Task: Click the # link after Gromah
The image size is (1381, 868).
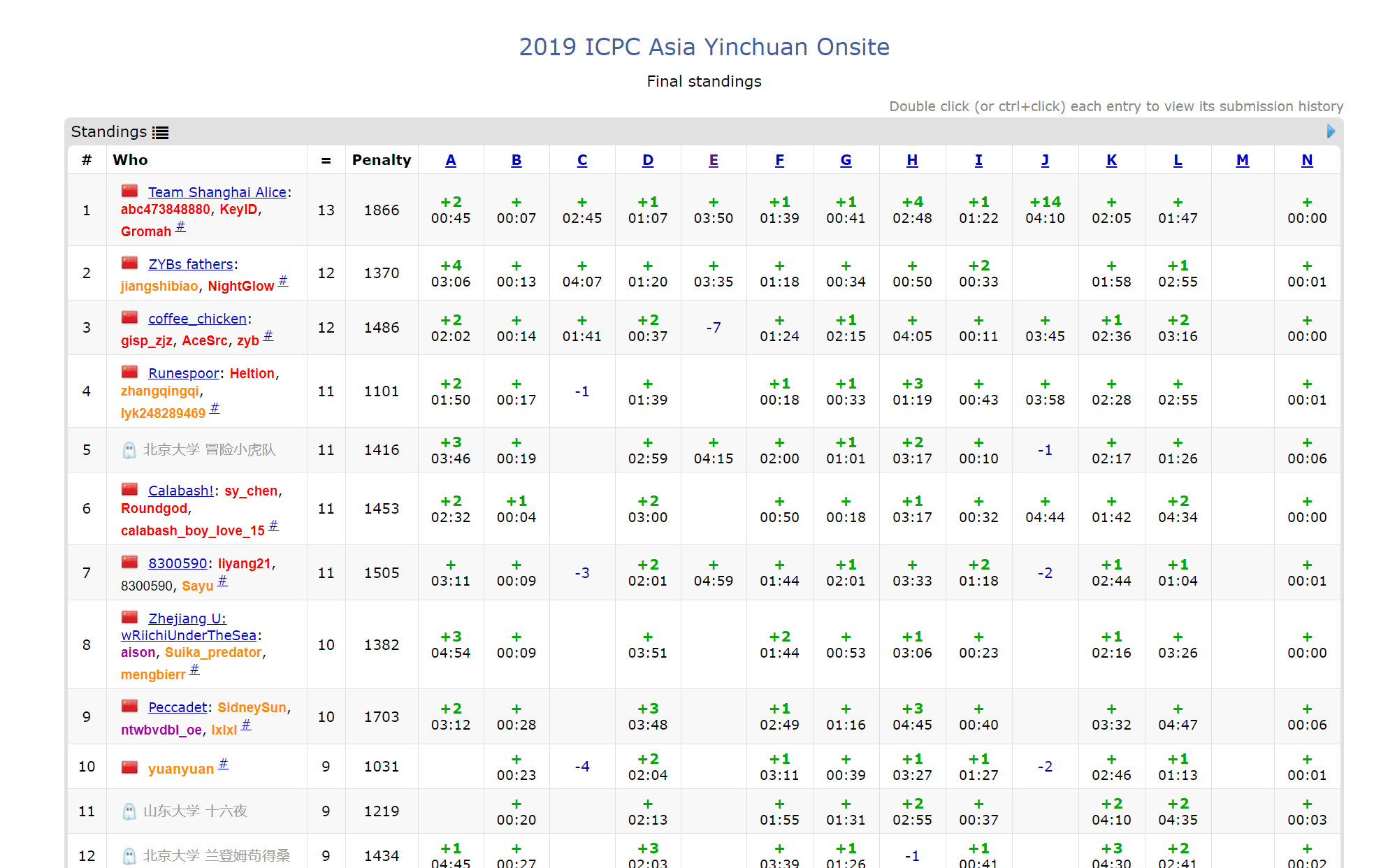Action: point(180,226)
